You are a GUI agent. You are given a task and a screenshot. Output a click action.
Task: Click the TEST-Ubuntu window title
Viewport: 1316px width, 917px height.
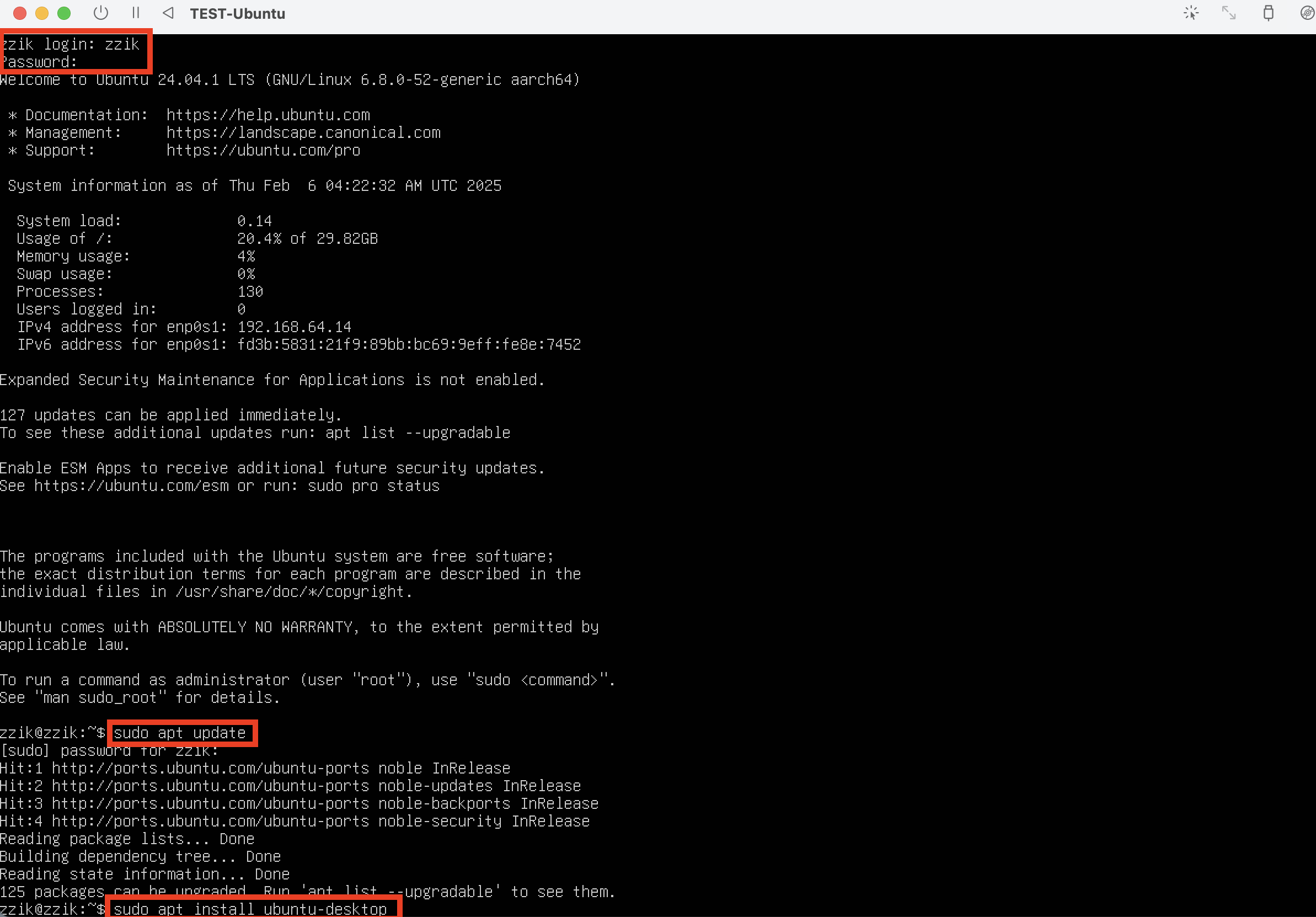pyautogui.click(x=237, y=14)
